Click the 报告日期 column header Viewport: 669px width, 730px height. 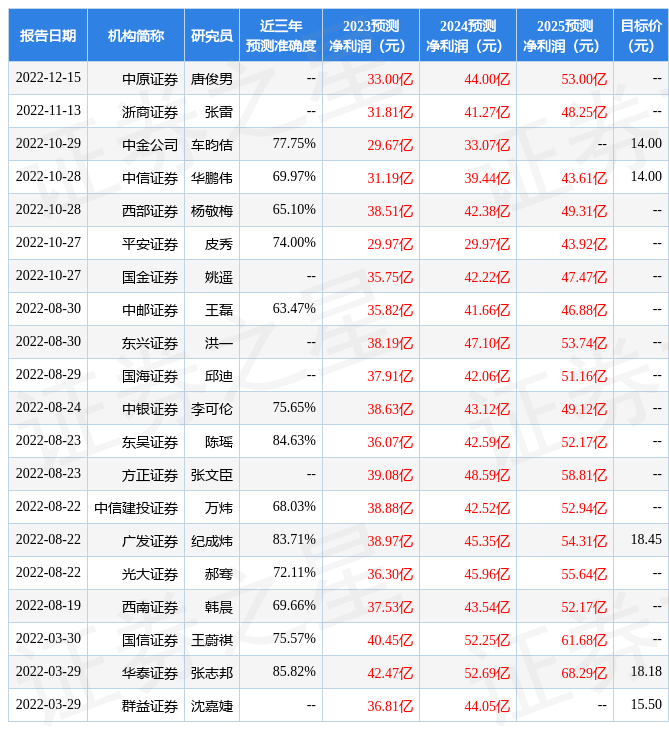[x=48, y=35]
